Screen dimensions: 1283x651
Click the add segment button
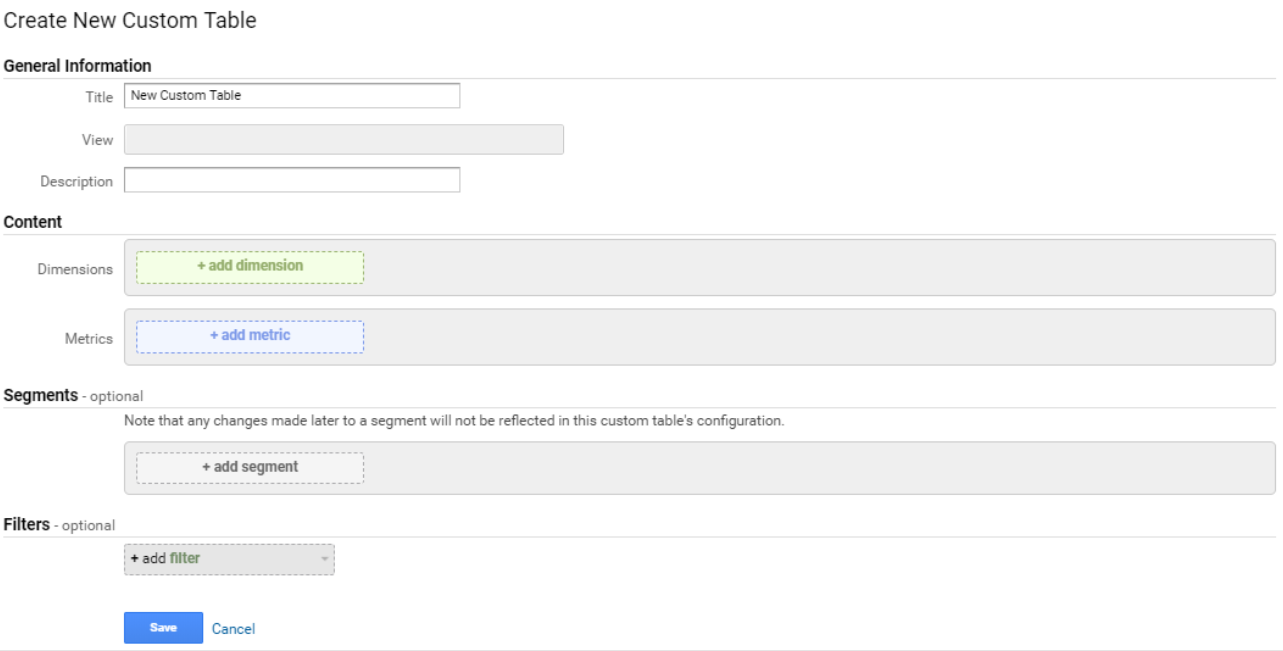250,468
